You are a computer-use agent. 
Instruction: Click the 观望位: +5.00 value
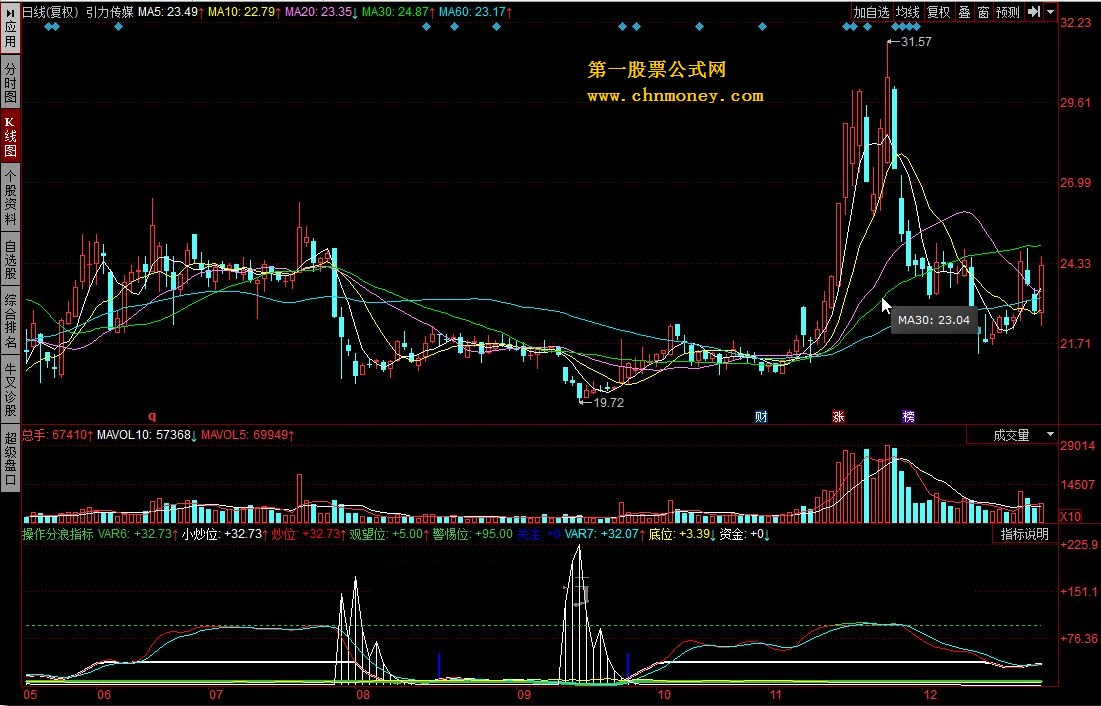(x=390, y=534)
